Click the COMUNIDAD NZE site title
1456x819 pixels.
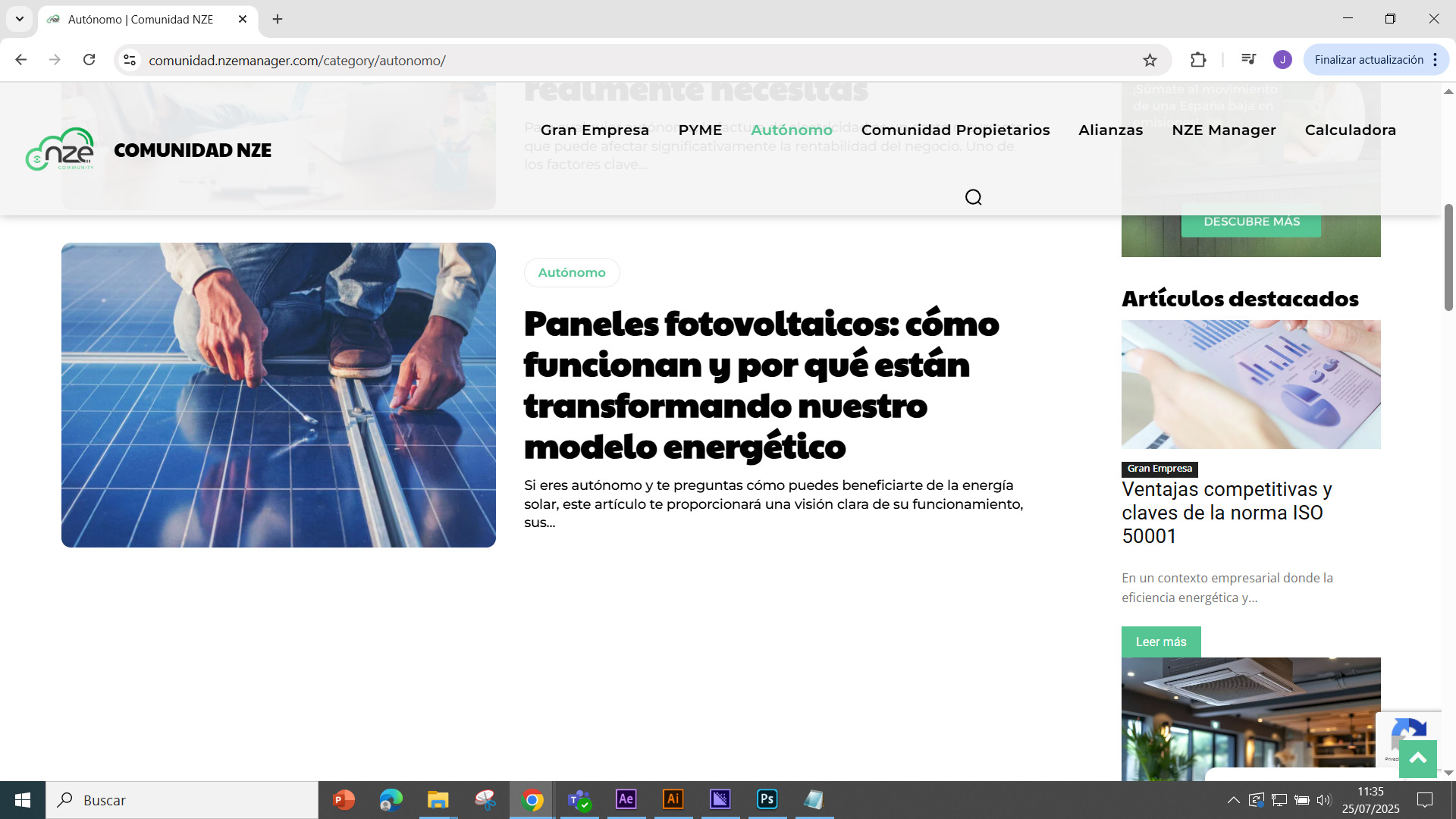point(193,150)
